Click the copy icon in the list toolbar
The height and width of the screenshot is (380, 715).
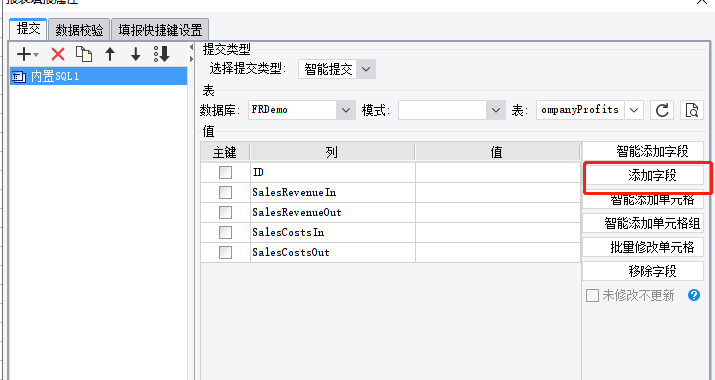coord(84,54)
